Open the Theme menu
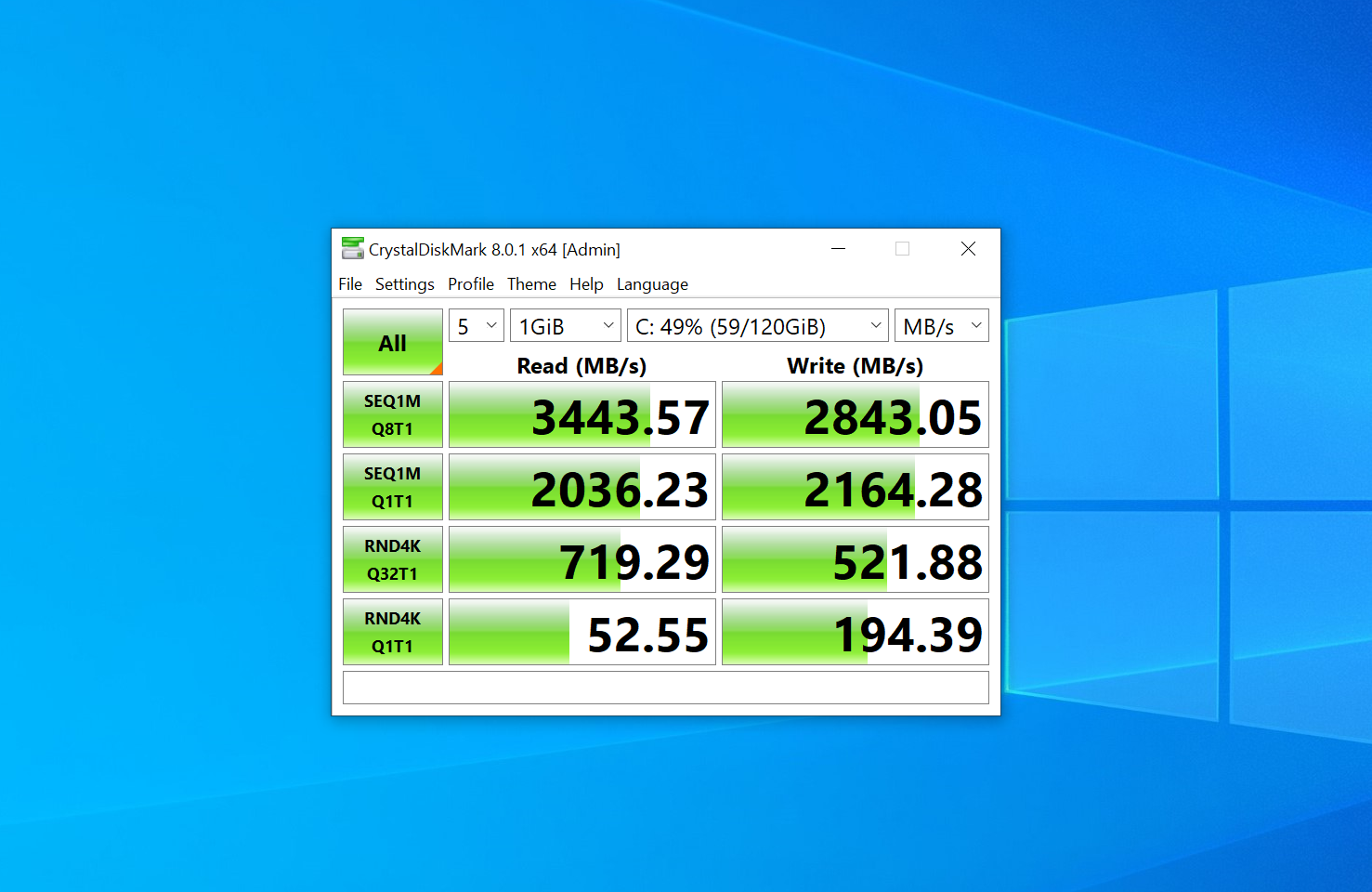This screenshot has height=892, width=1372. click(x=531, y=284)
